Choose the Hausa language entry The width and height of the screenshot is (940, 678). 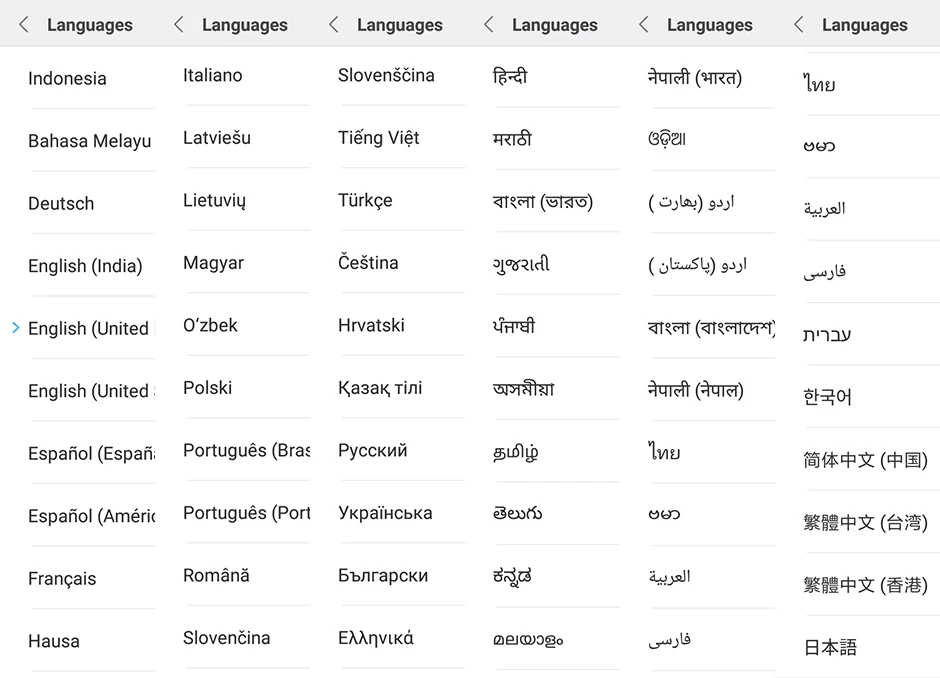click(54, 641)
